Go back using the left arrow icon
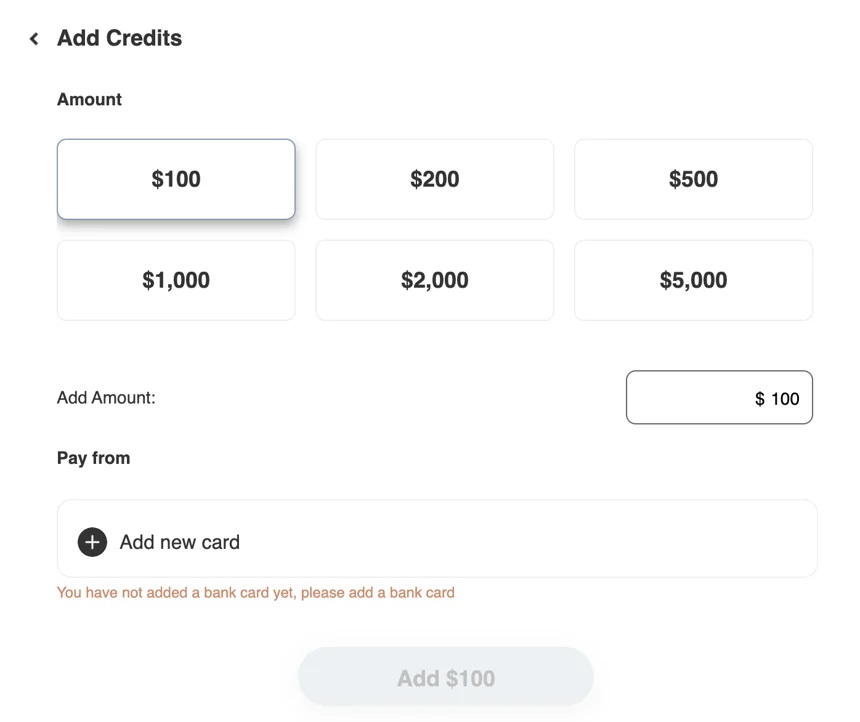 (x=34, y=39)
